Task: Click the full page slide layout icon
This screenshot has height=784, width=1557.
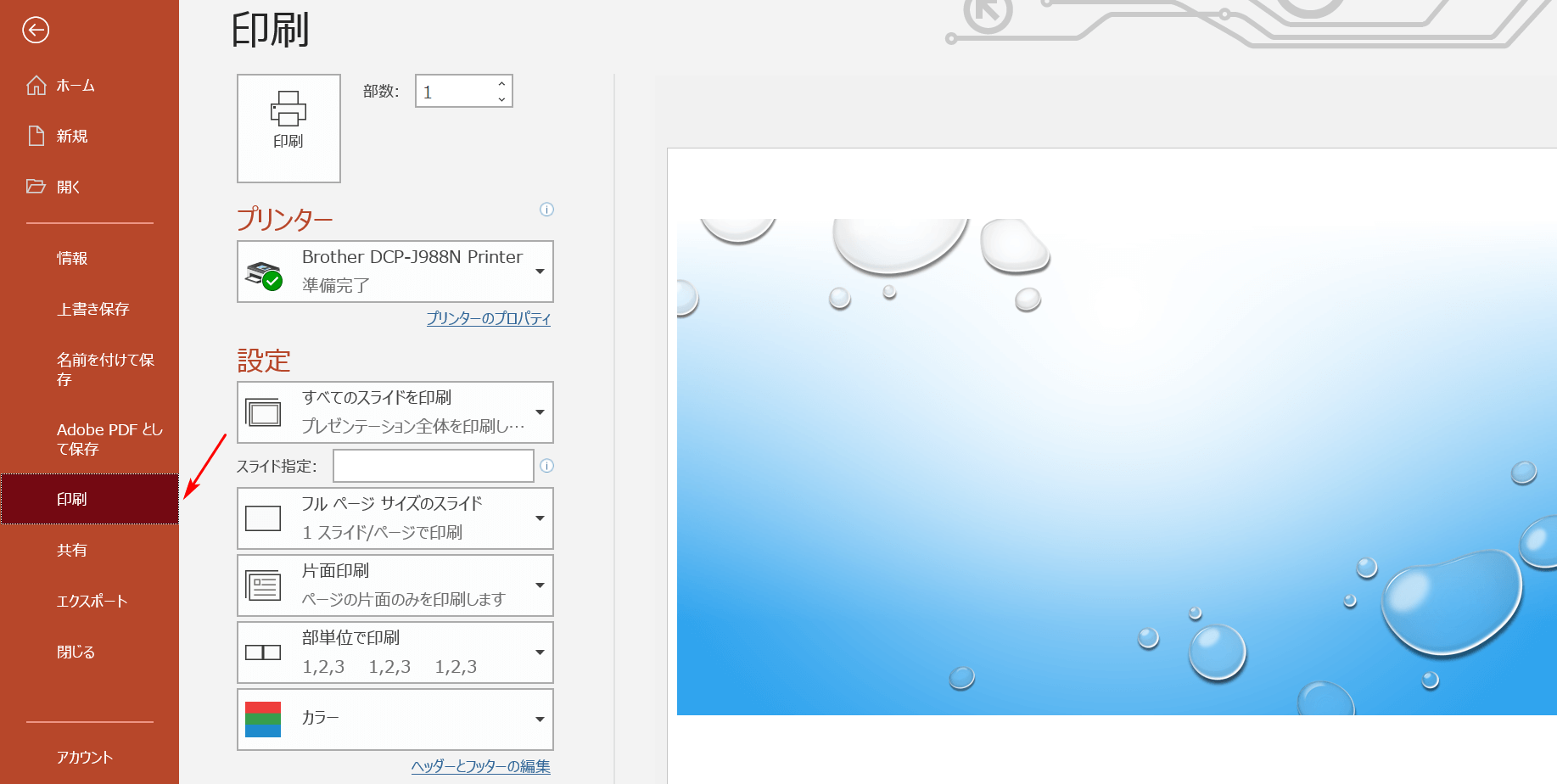Action: tap(263, 518)
